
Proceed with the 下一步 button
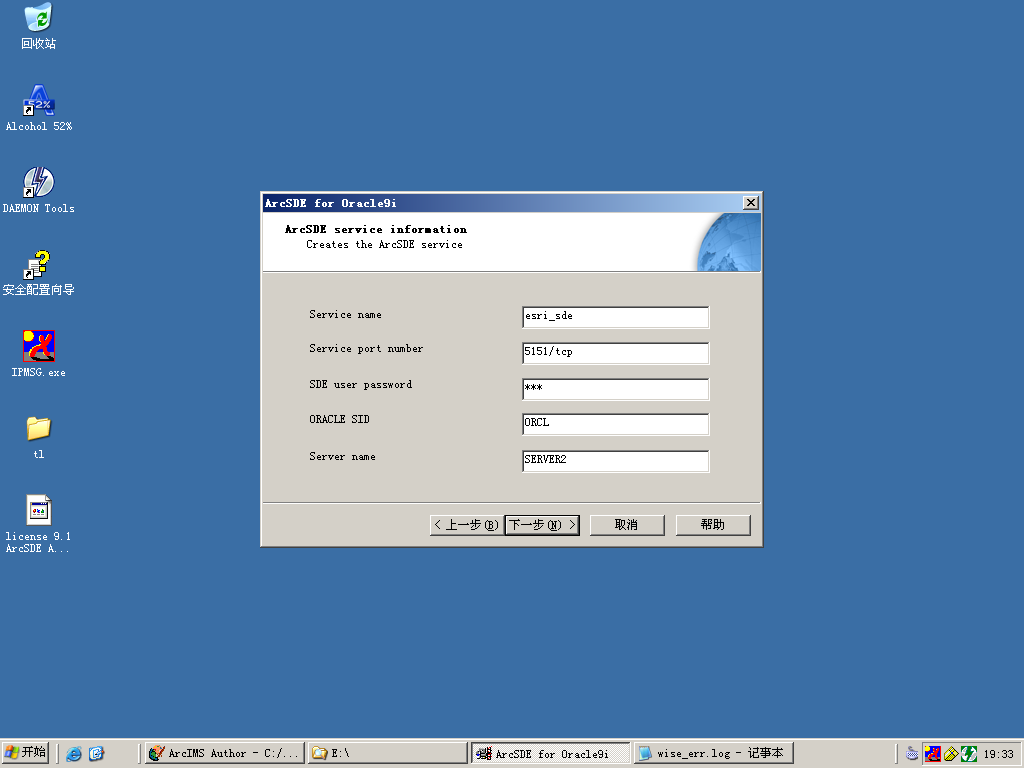(x=542, y=525)
